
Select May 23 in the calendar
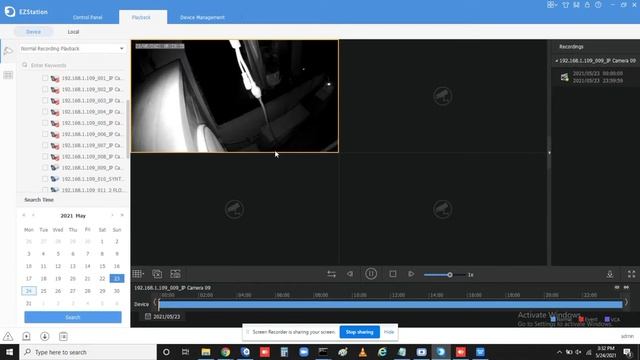[117, 278]
